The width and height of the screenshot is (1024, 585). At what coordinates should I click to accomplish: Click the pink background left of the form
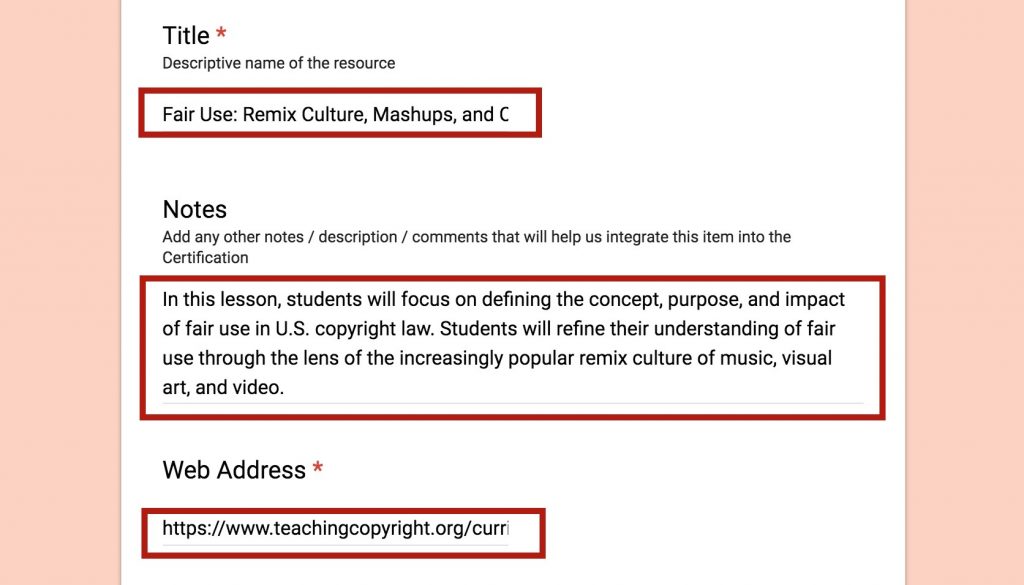(60, 292)
